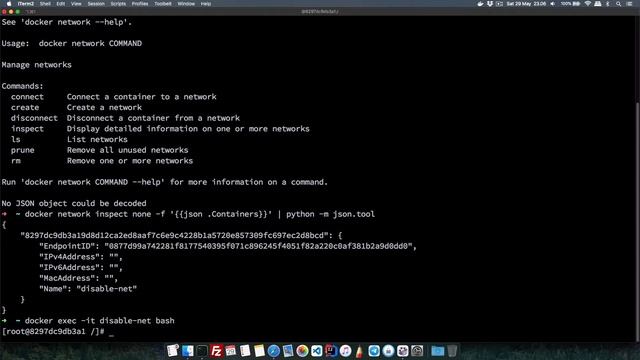Launch IntelliJ IDEA from dock
The width and height of the screenshot is (640, 360).
[x=331, y=351]
